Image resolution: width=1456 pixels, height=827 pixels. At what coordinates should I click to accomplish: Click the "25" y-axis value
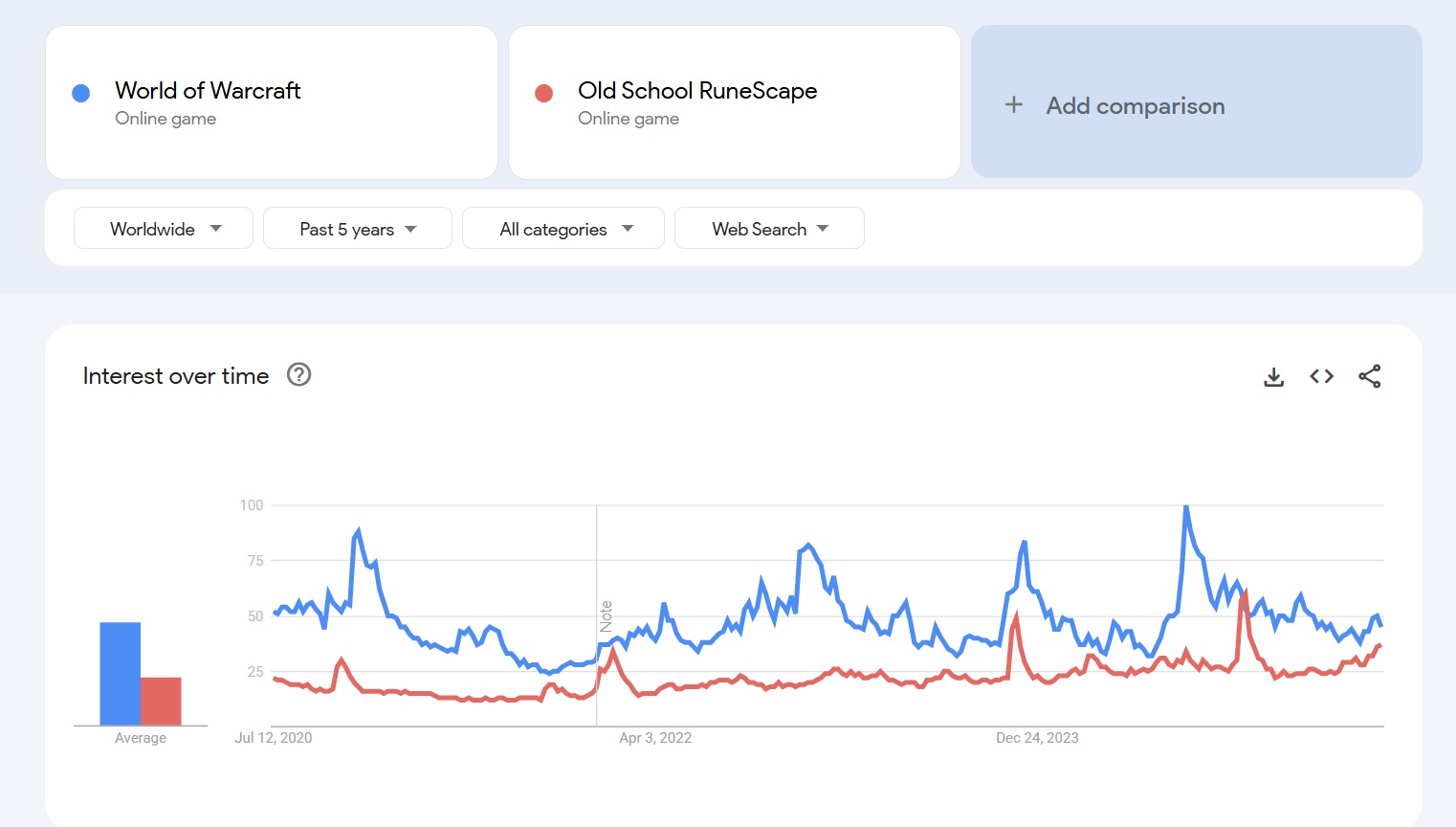click(255, 672)
